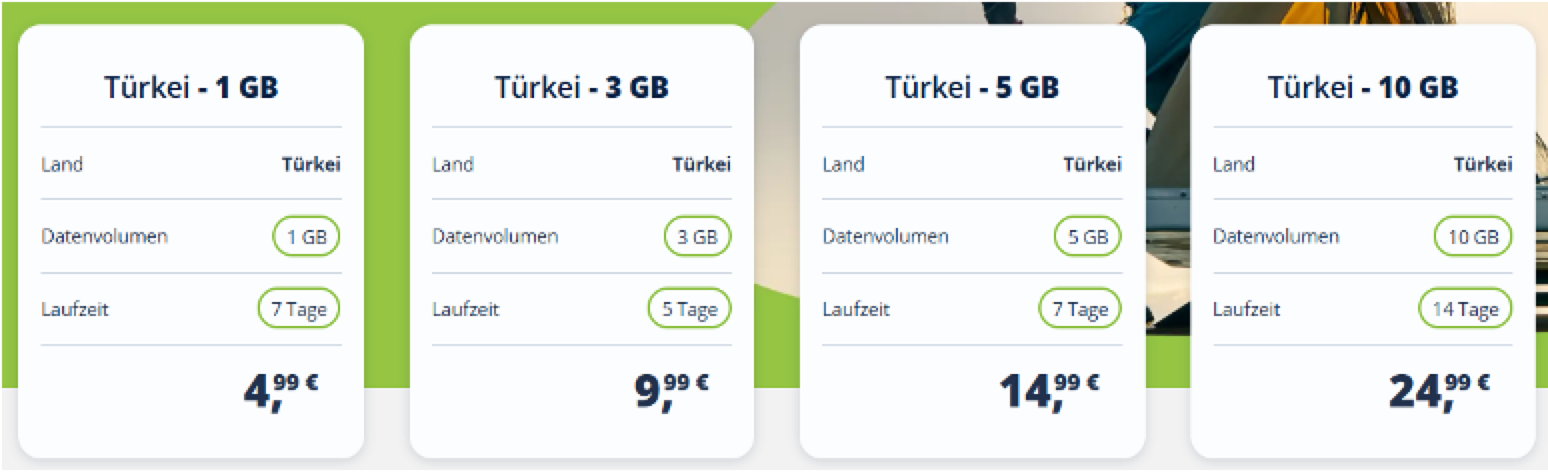This screenshot has width=1548, height=472.
Task: Click the 1 GB data volume badge
Action: [306, 237]
